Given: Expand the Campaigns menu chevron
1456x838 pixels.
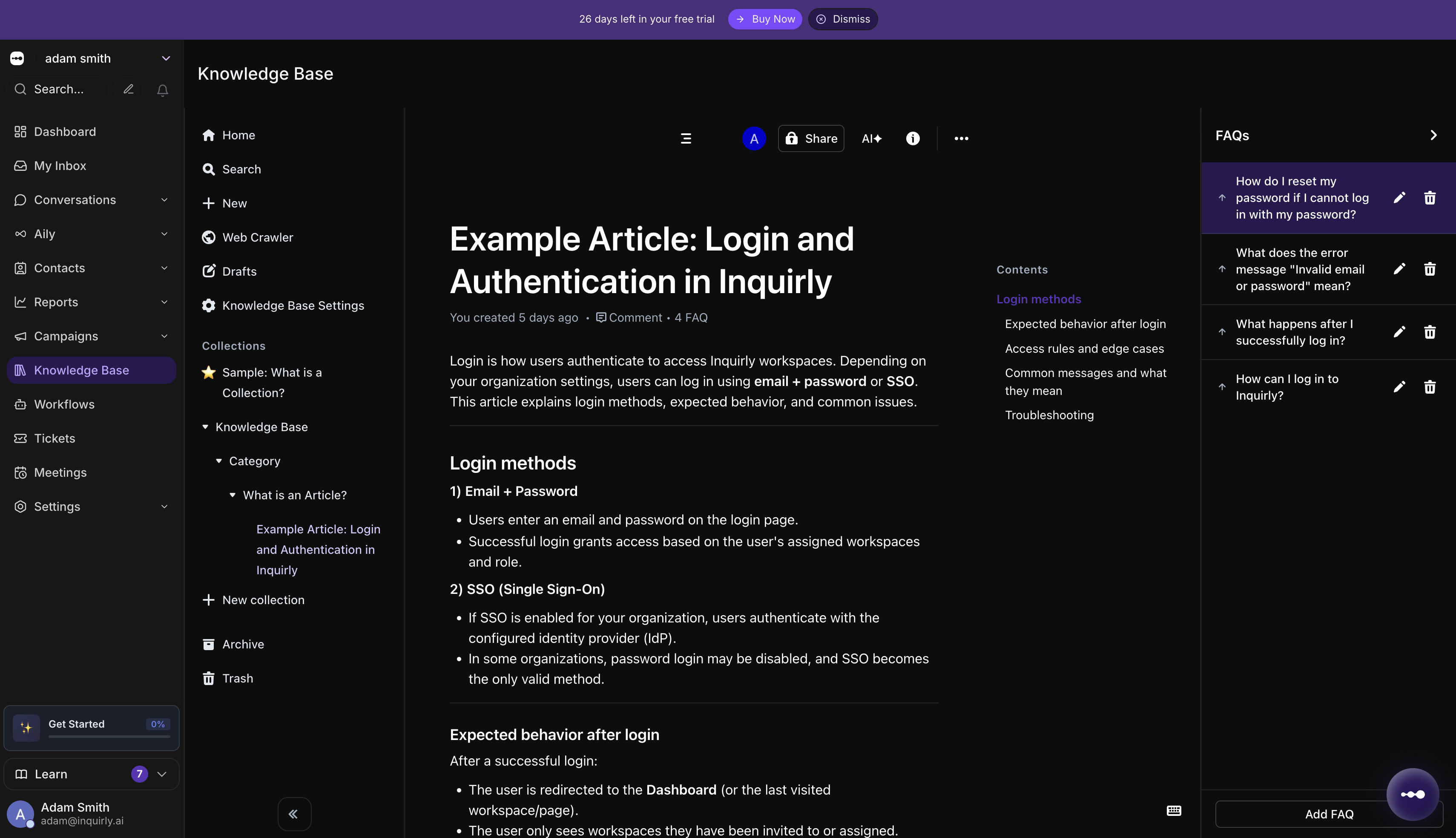Looking at the screenshot, I should tap(164, 336).
